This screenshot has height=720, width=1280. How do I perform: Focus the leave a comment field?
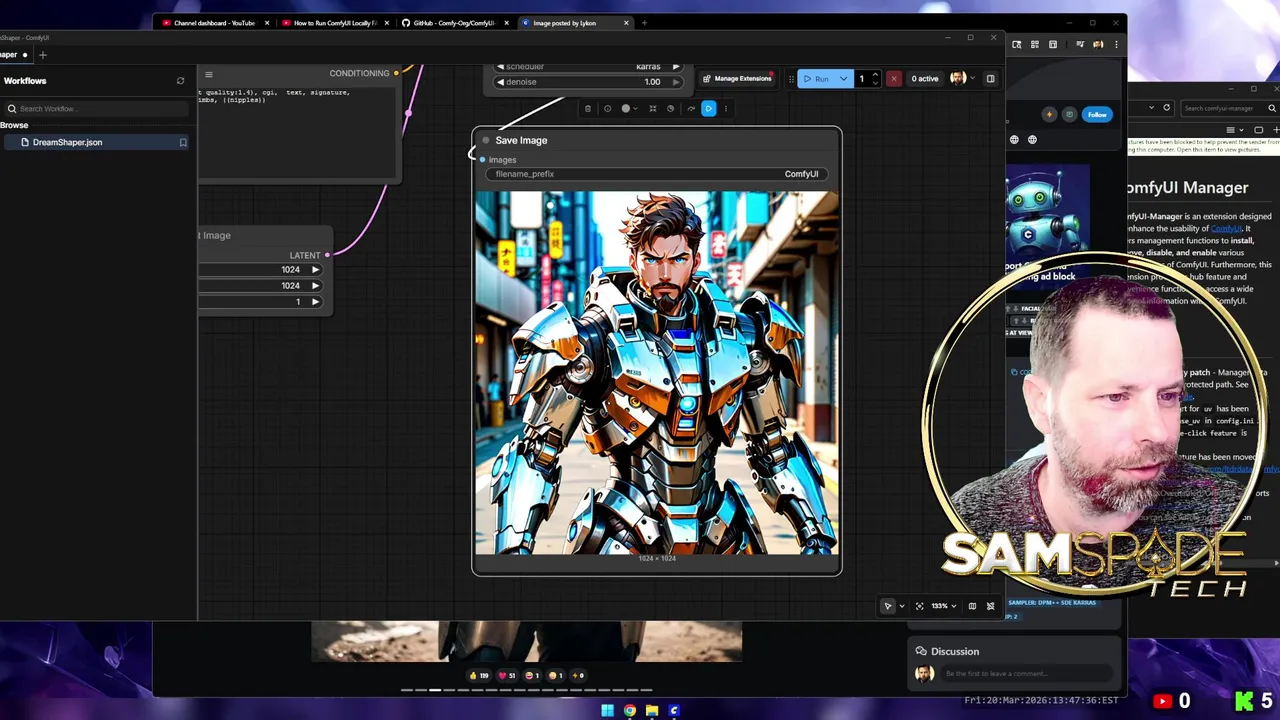click(1027, 674)
